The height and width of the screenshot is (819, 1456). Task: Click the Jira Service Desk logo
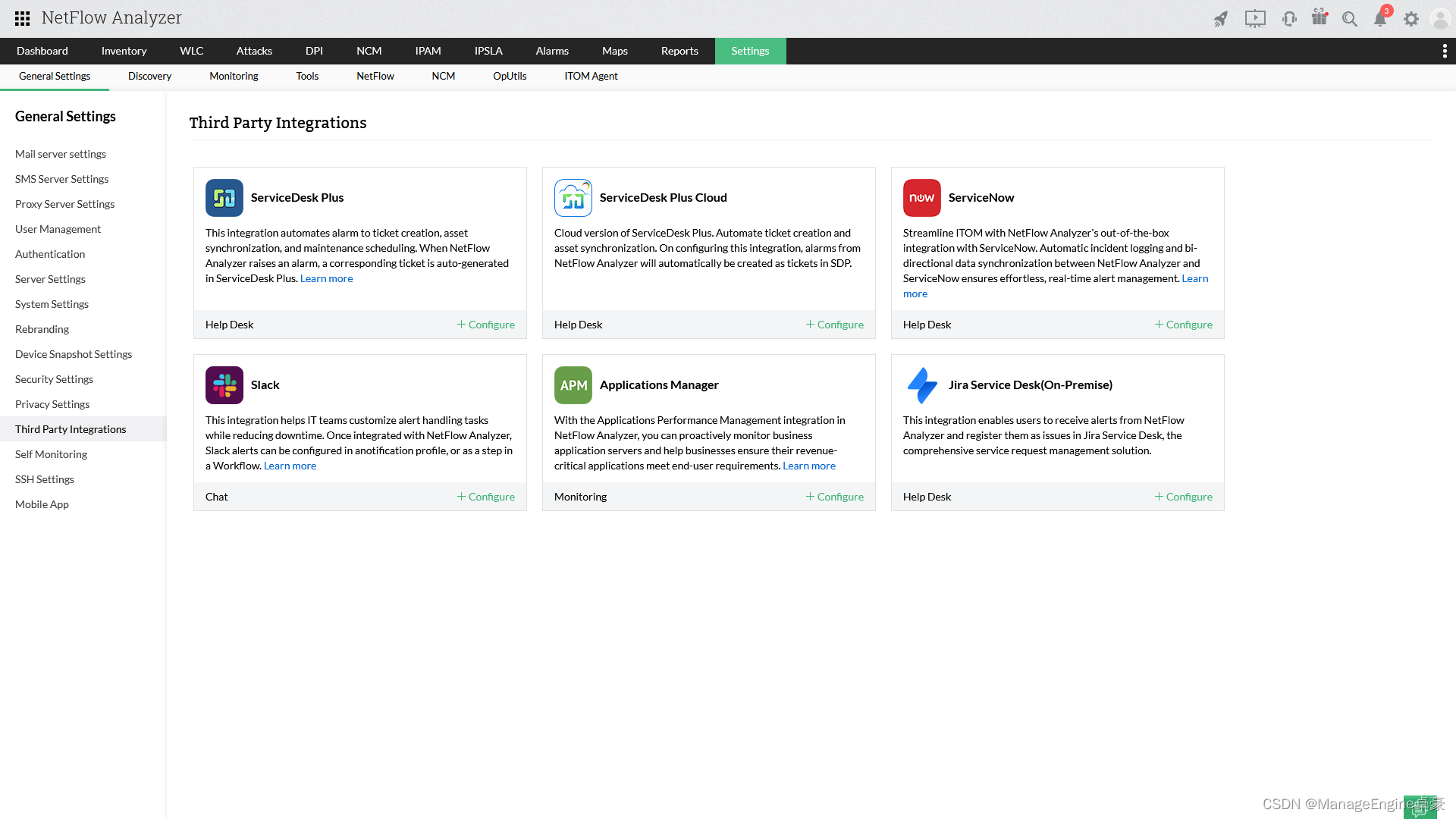[x=922, y=385]
